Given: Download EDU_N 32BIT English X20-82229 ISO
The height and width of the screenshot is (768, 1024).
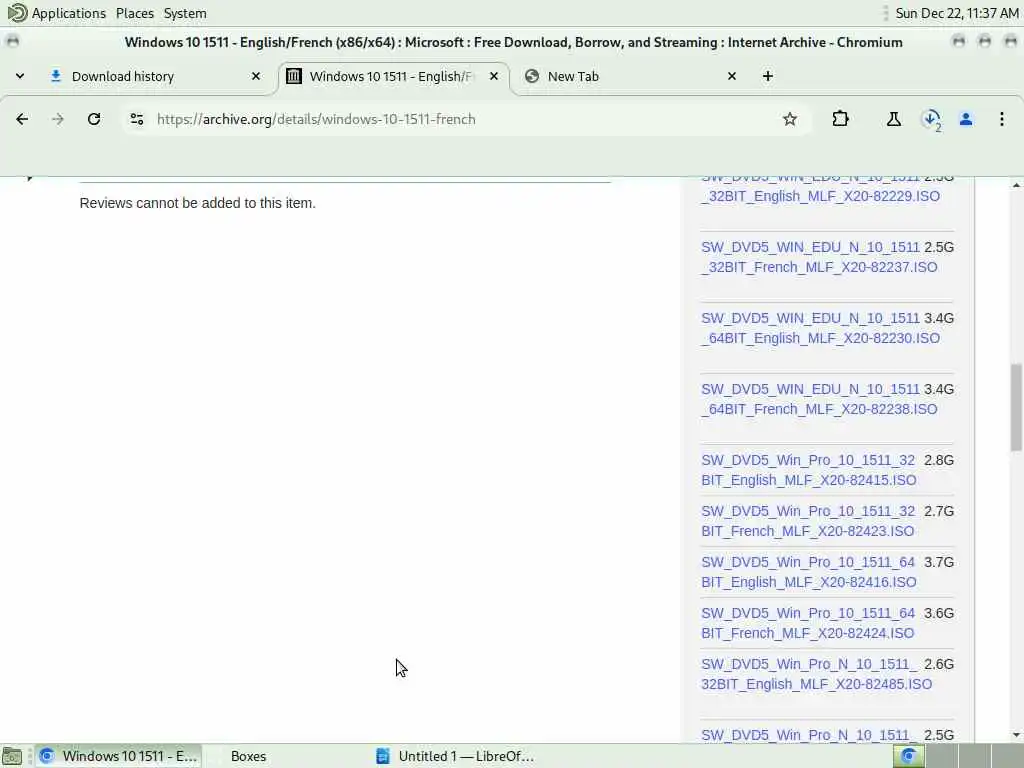Looking at the screenshot, I should 820,190.
